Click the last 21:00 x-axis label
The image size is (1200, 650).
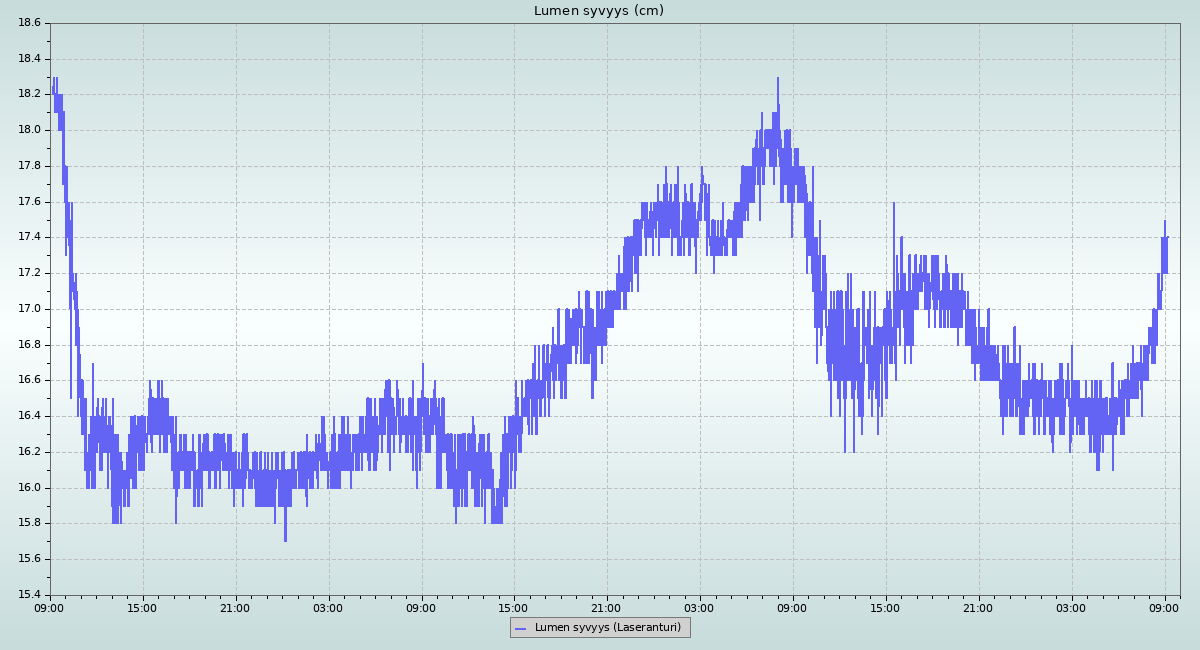(x=978, y=608)
